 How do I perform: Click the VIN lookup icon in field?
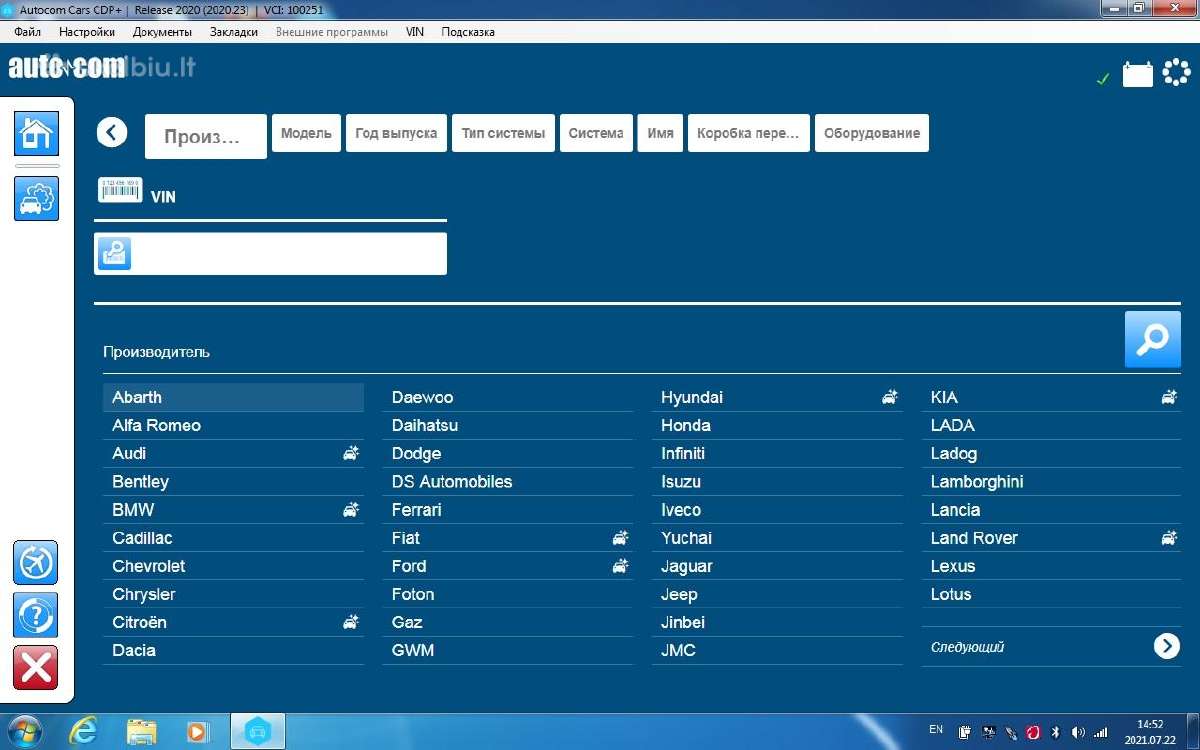[115, 253]
